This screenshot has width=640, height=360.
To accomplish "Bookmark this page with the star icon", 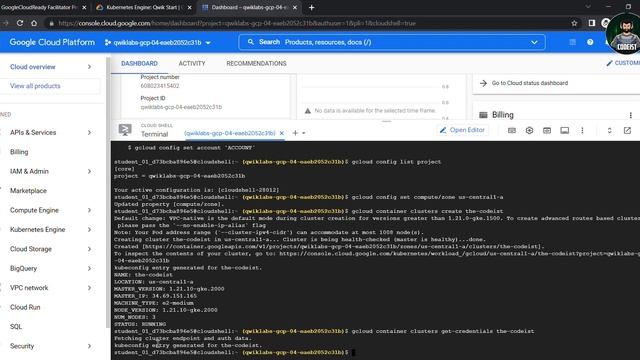I will [574, 23].
